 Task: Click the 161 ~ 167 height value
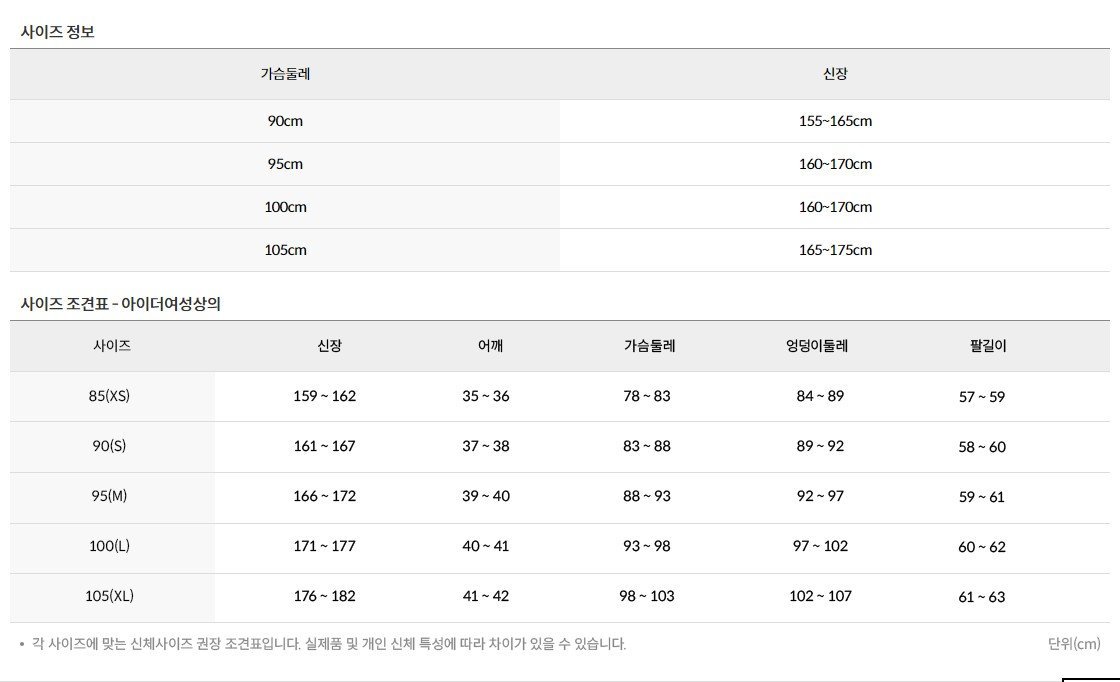[324, 446]
